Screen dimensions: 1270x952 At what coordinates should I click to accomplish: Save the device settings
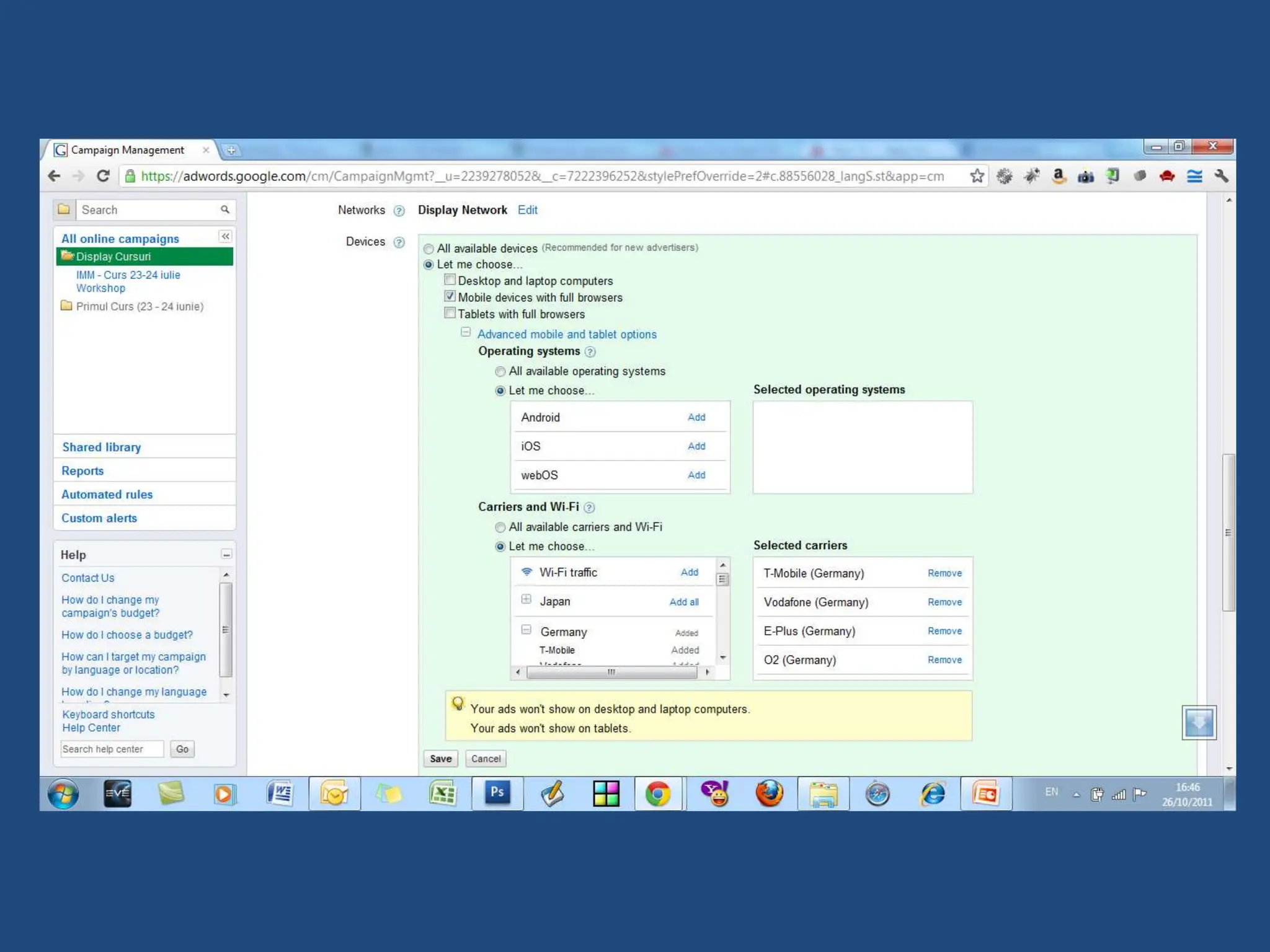pyautogui.click(x=440, y=759)
